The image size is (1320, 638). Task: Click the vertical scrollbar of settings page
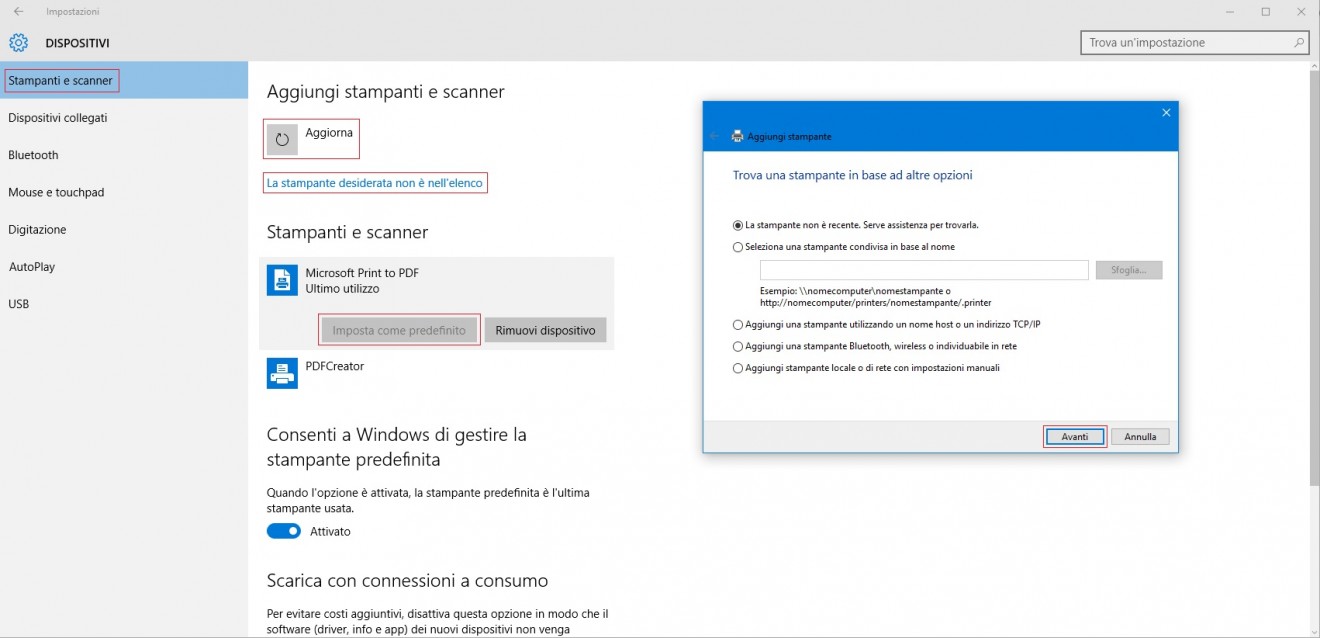[1314, 280]
